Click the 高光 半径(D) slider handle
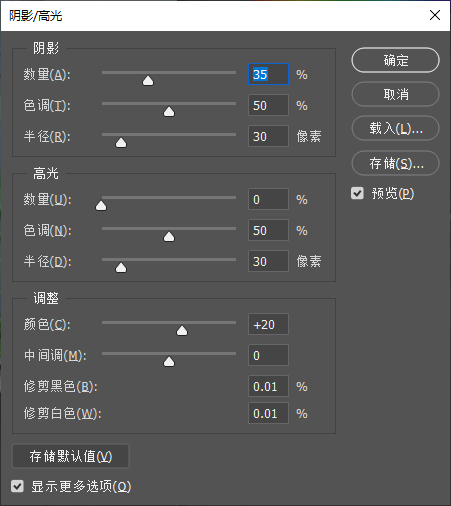This screenshot has height=506, width=451. [x=121, y=268]
